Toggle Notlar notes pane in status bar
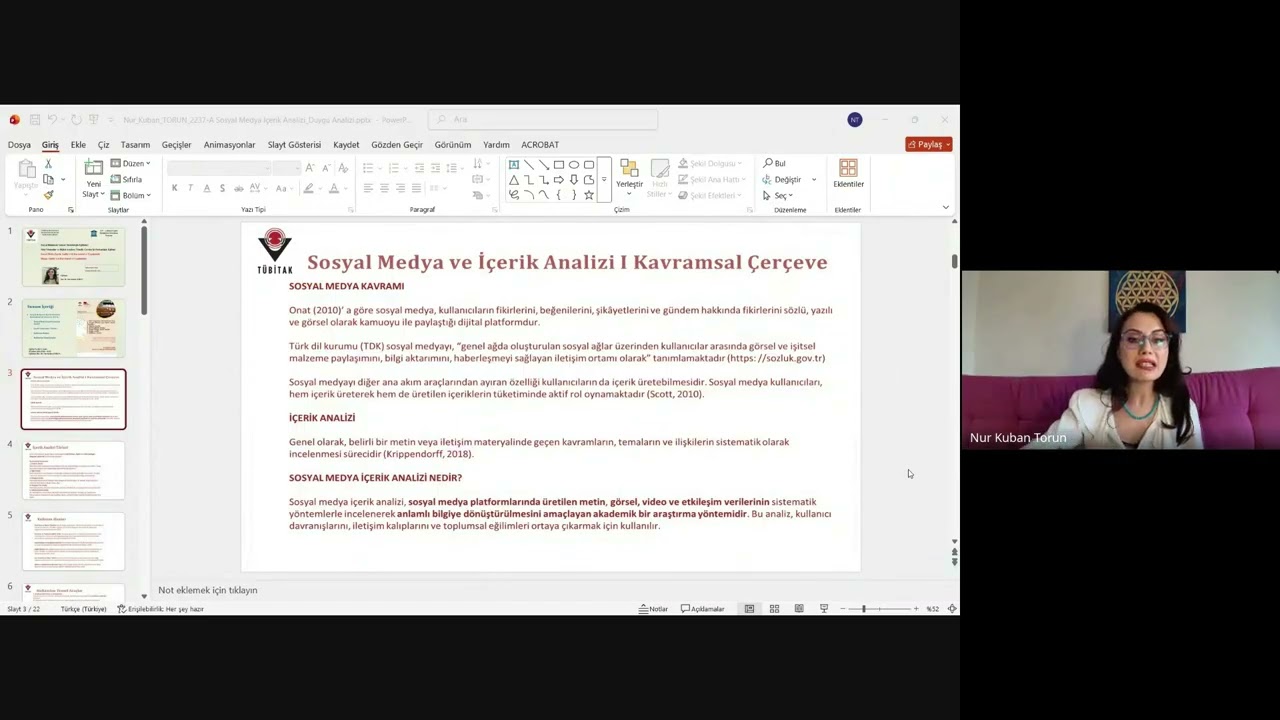 tap(653, 609)
